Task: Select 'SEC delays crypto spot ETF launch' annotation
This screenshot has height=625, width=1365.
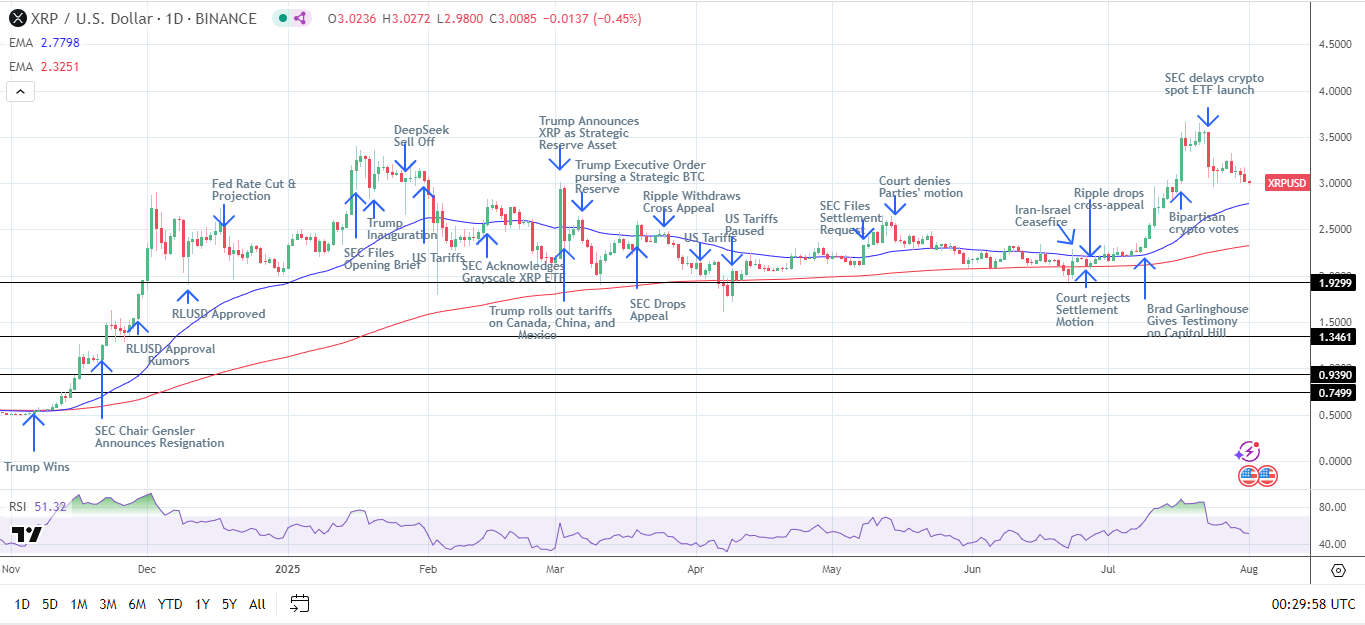Action: (1214, 83)
